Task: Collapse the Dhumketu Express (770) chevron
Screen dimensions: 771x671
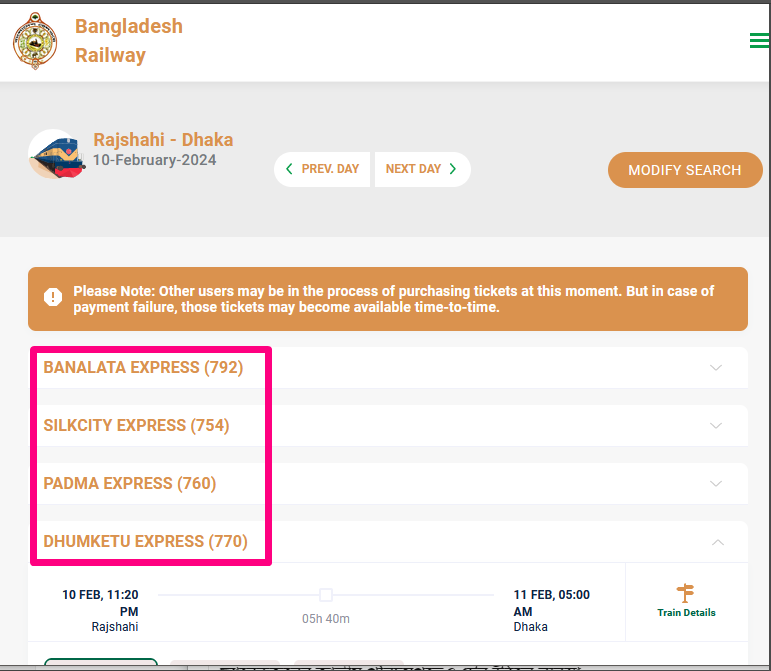Action: click(x=718, y=542)
